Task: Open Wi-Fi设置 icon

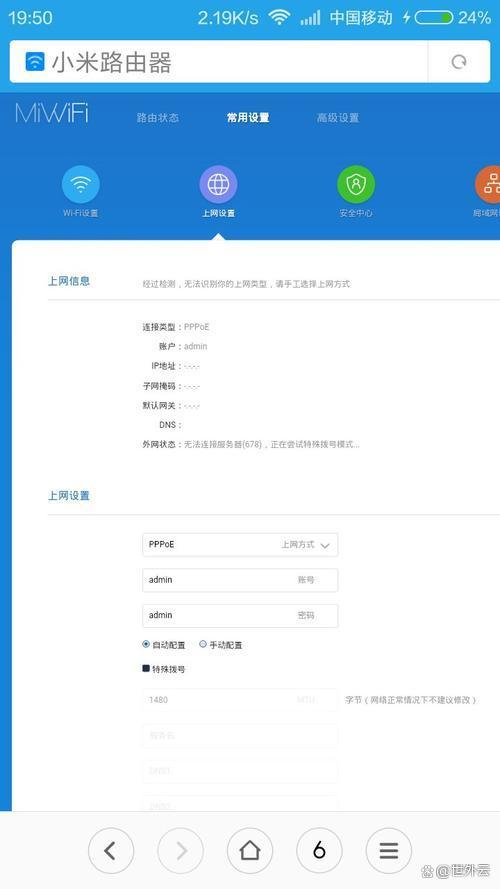Action: click(x=80, y=184)
